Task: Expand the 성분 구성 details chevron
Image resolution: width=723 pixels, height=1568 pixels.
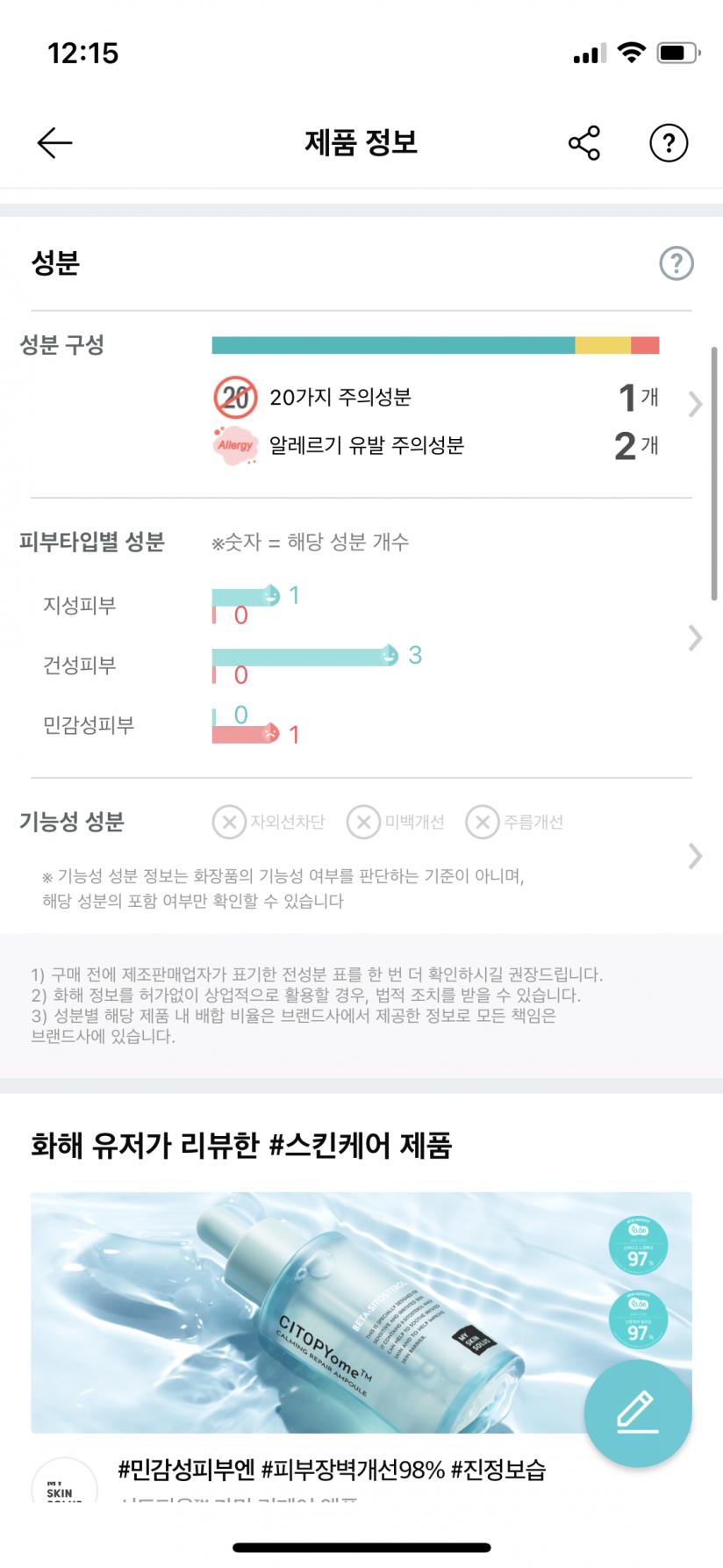Action: pyautogui.click(x=695, y=405)
